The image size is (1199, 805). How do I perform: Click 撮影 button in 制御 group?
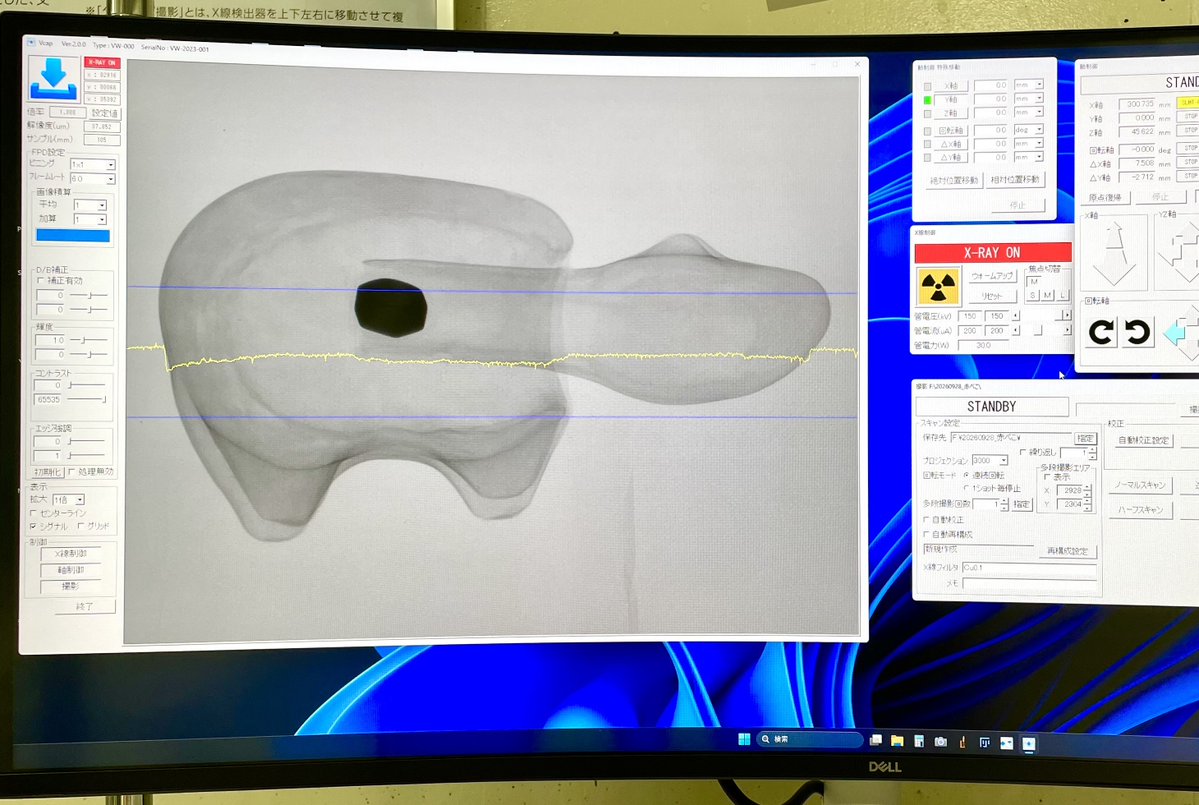[x=70, y=586]
